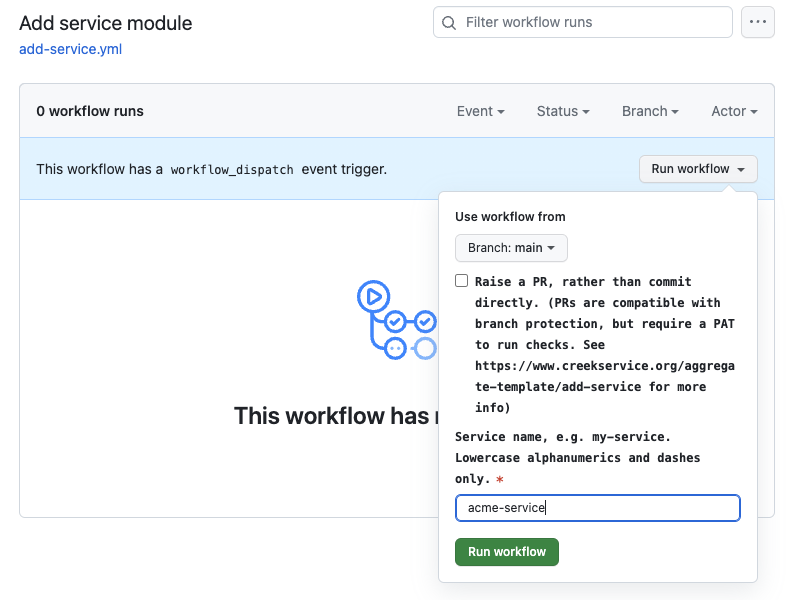
Task: Open the Branch: main selector
Action: [511, 248]
